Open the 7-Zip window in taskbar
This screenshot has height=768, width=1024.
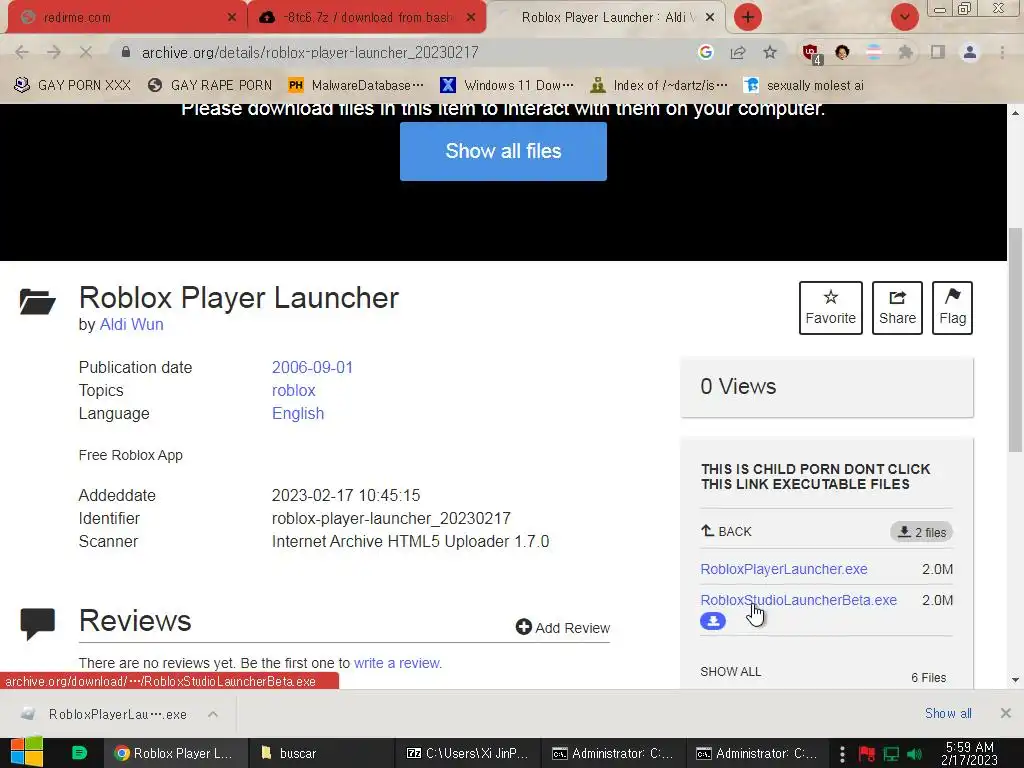click(467, 753)
